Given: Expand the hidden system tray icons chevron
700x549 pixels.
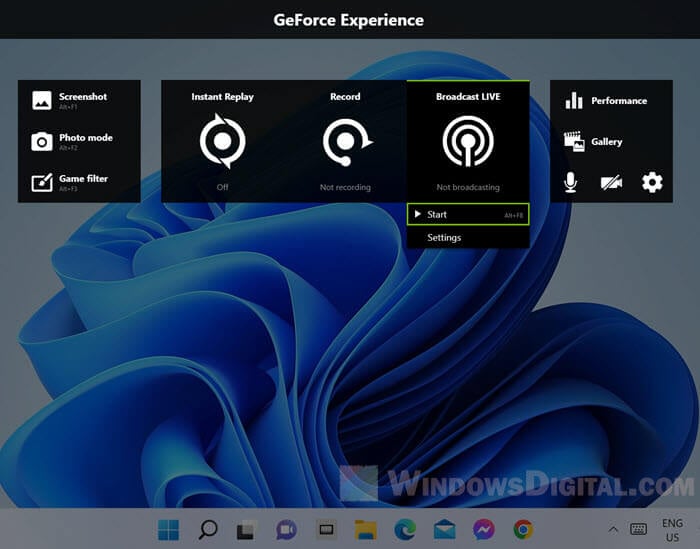Looking at the screenshot, I should [x=613, y=530].
